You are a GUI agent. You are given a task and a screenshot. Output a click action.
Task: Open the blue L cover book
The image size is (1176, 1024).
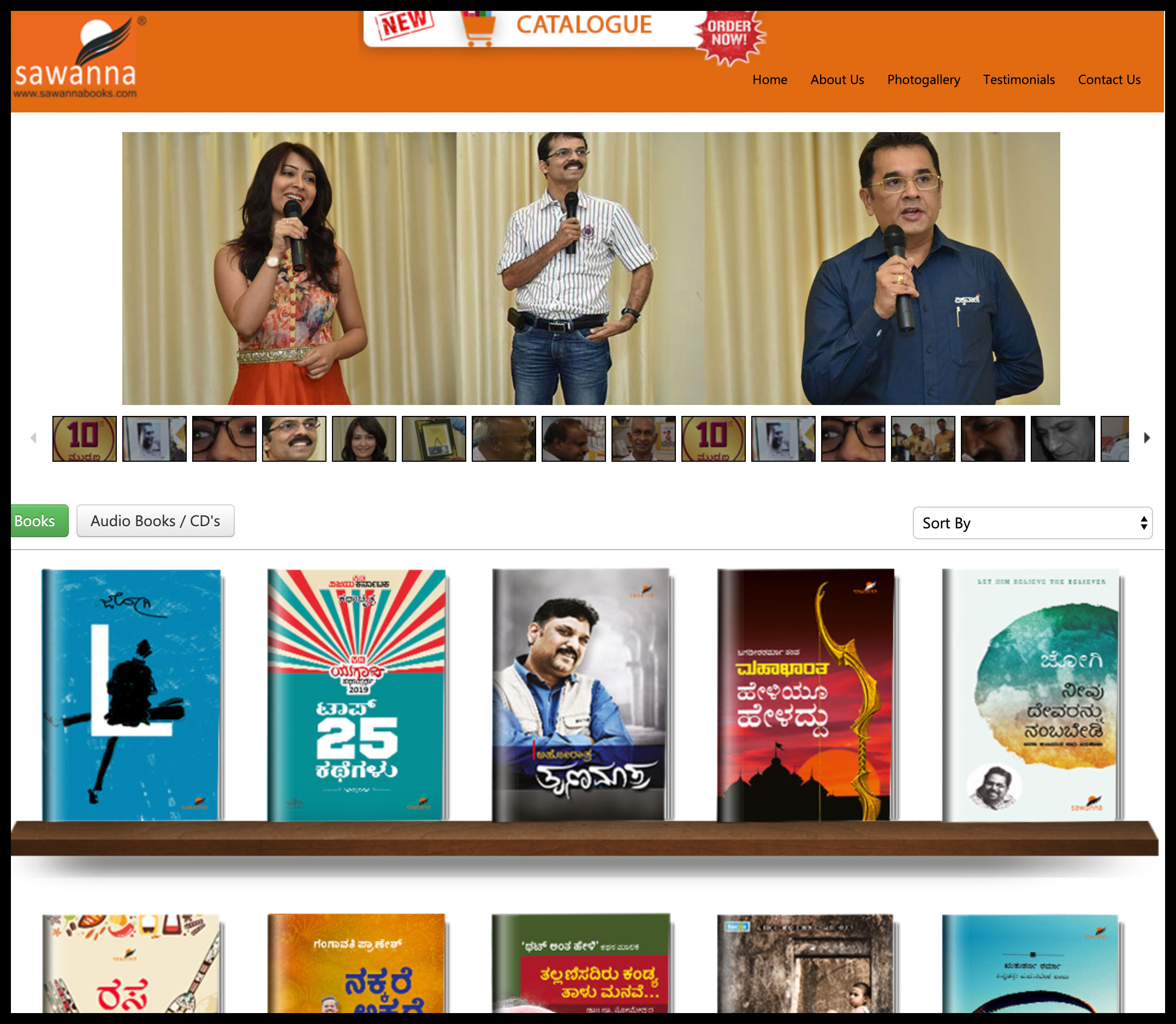click(132, 694)
